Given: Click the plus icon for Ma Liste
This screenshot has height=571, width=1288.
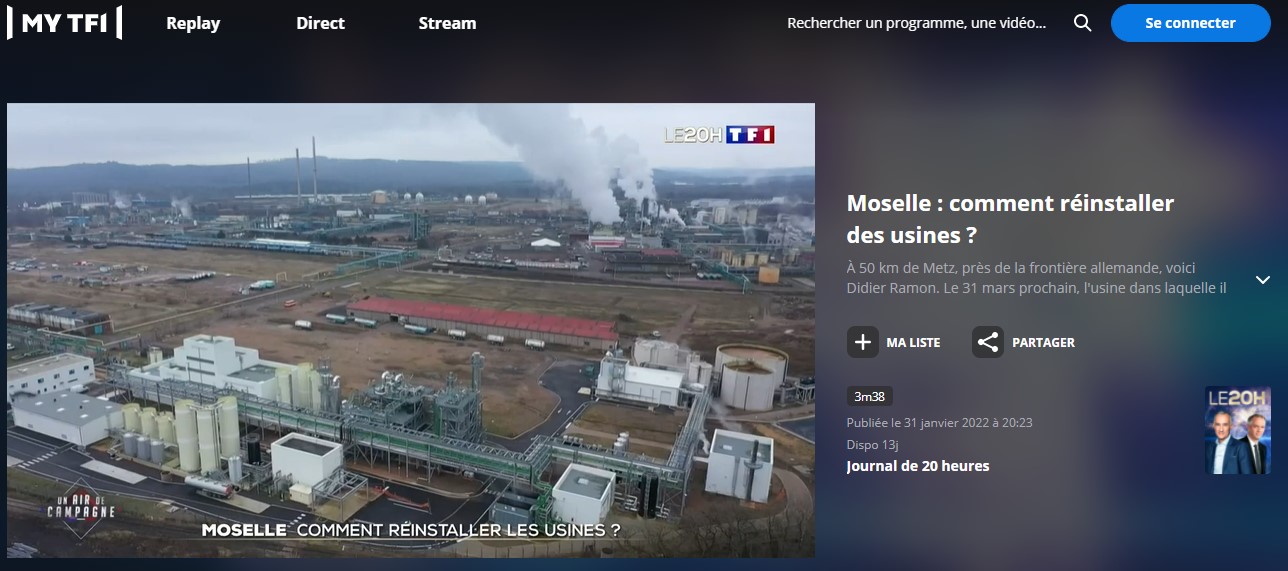Looking at the screenshot, I should click(863, 342).
